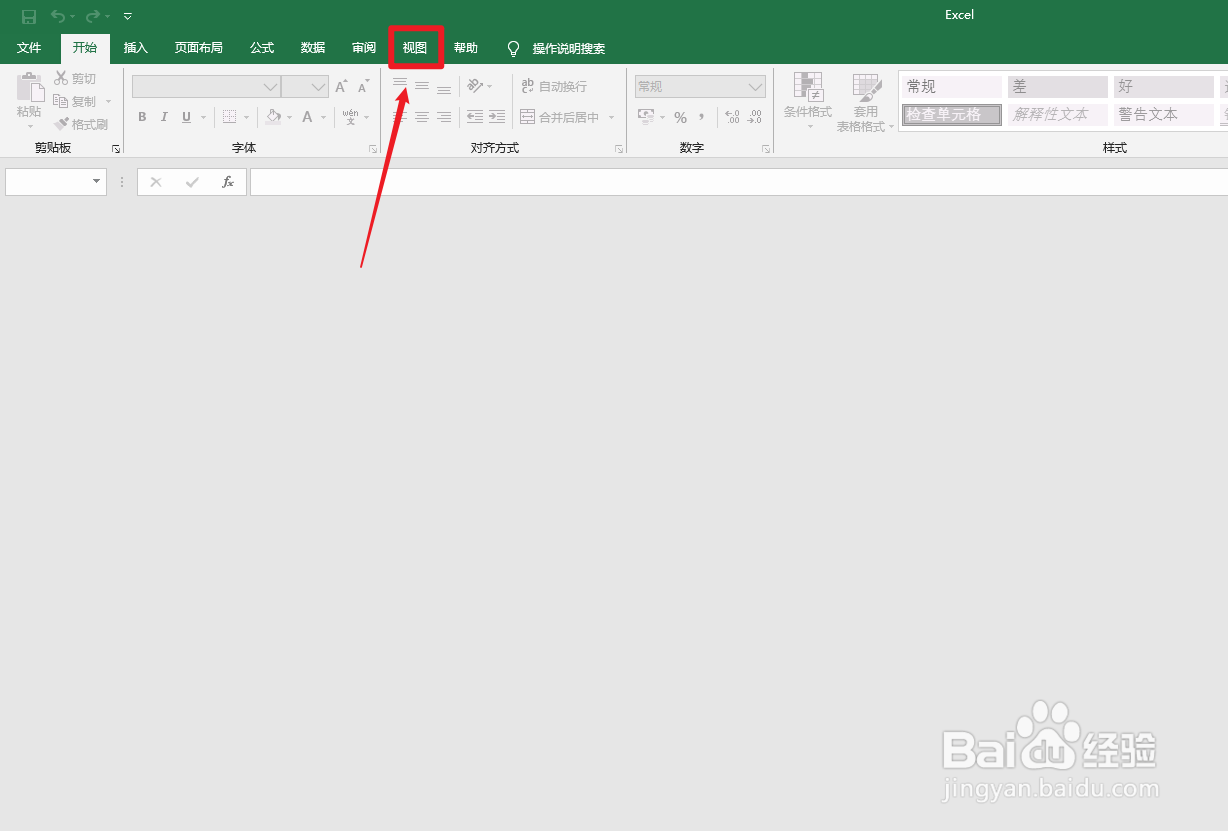Screen dimensions: 1228x831
Task: Switch to the 插入 ribbon tab
Action: coord(136,48)
